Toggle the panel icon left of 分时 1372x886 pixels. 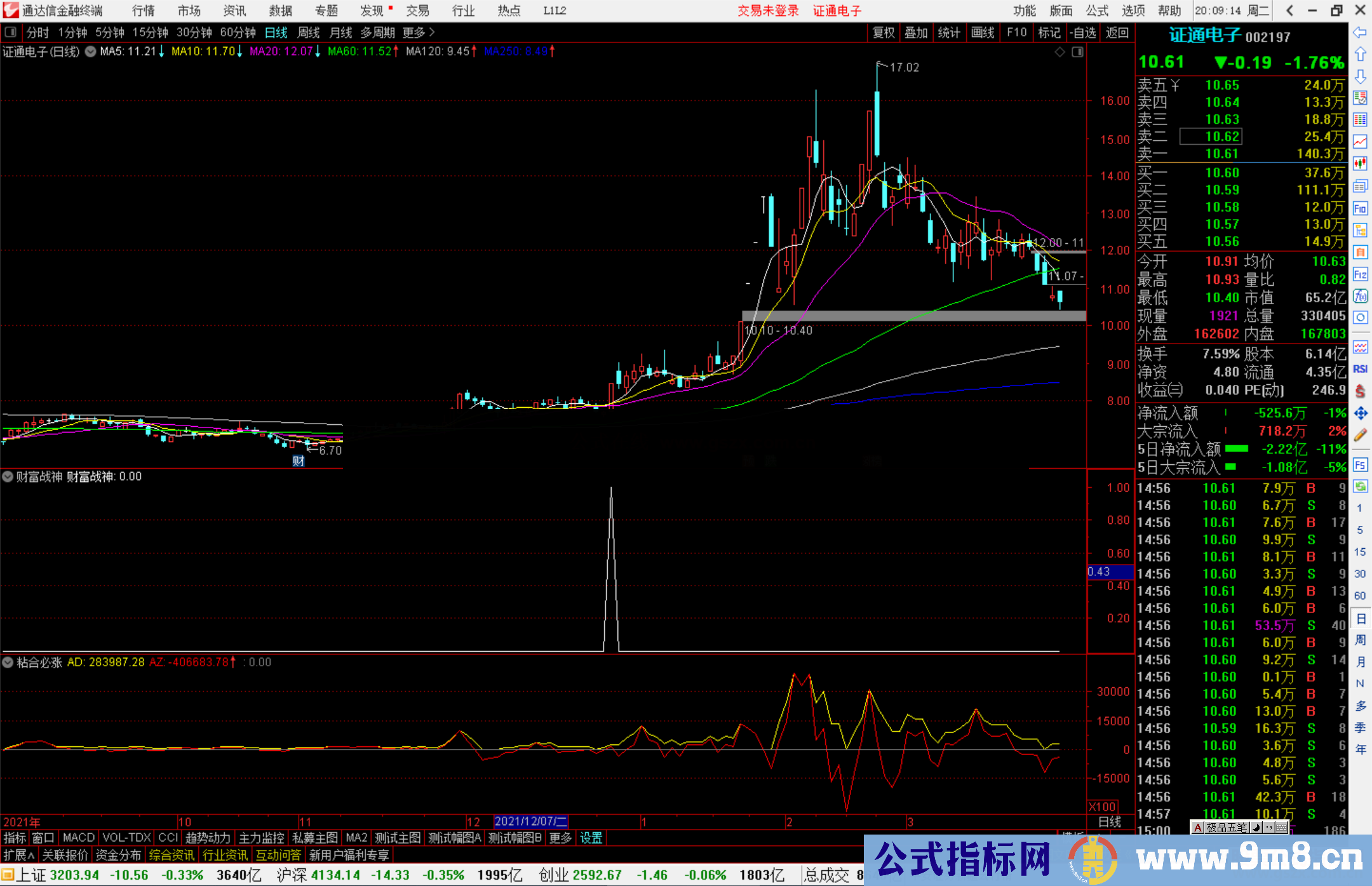coord(11,32)
